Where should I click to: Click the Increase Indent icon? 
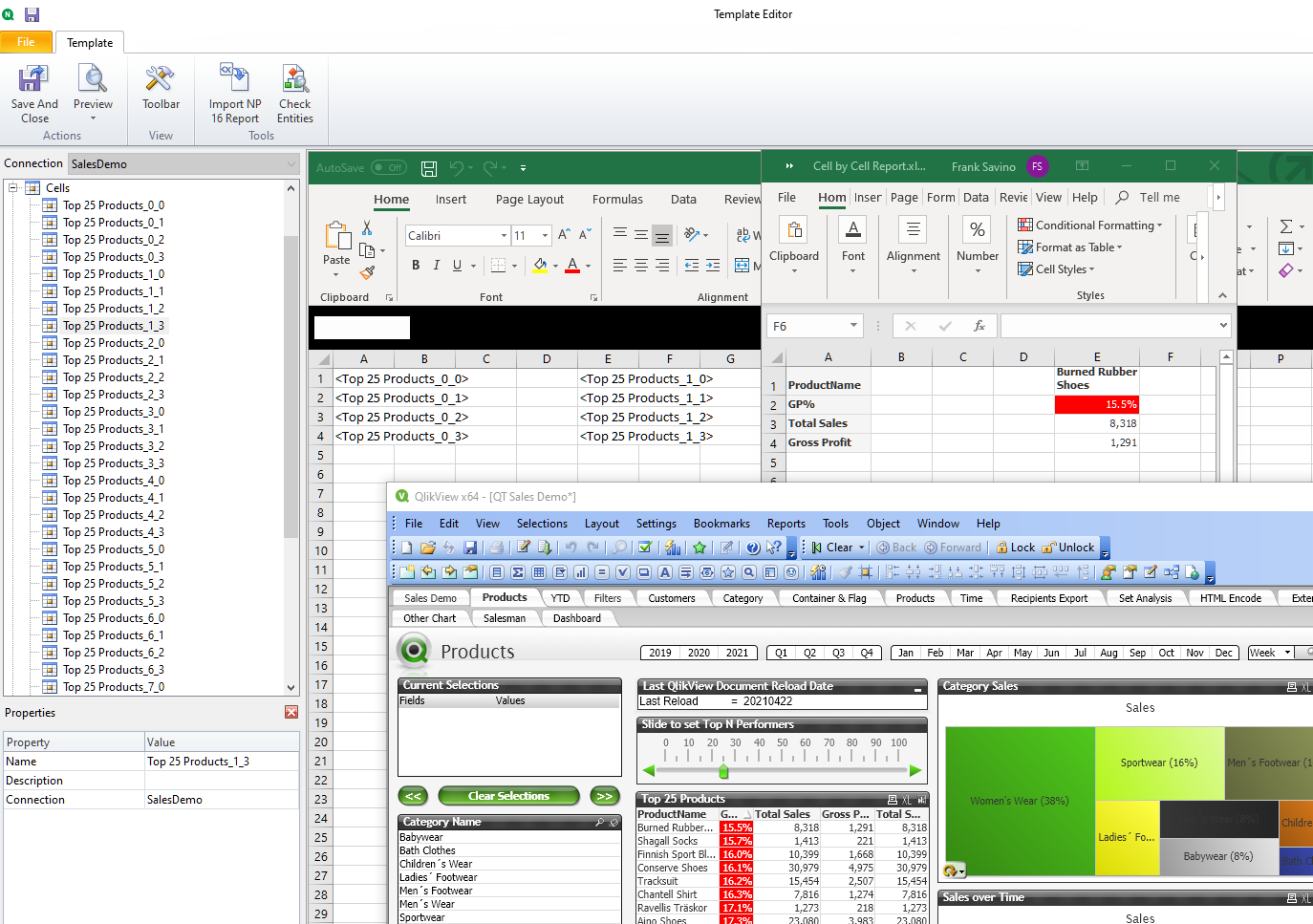[x=713, y=266]
